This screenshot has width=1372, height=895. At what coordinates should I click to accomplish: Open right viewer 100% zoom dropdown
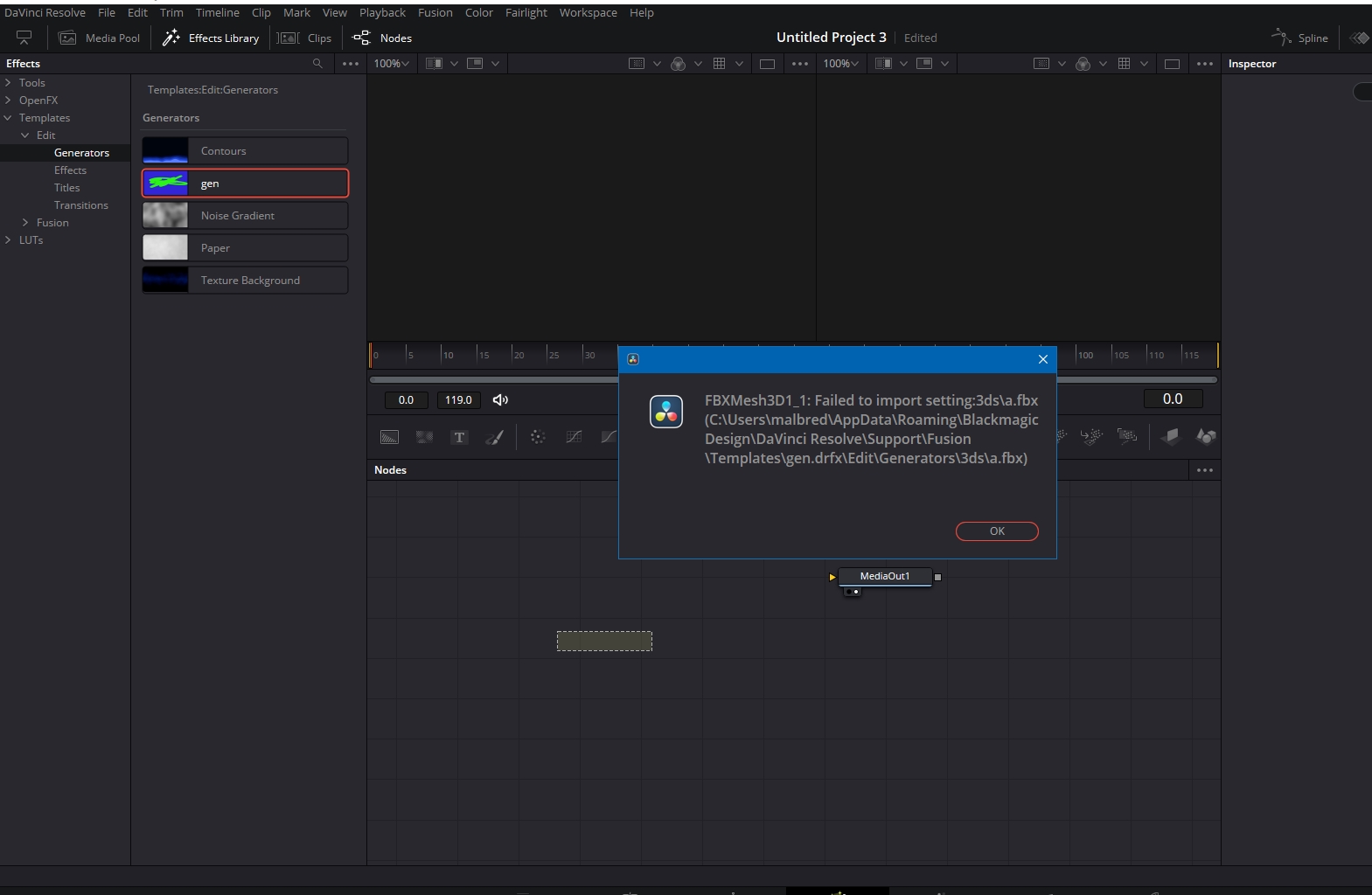(841, 64)
